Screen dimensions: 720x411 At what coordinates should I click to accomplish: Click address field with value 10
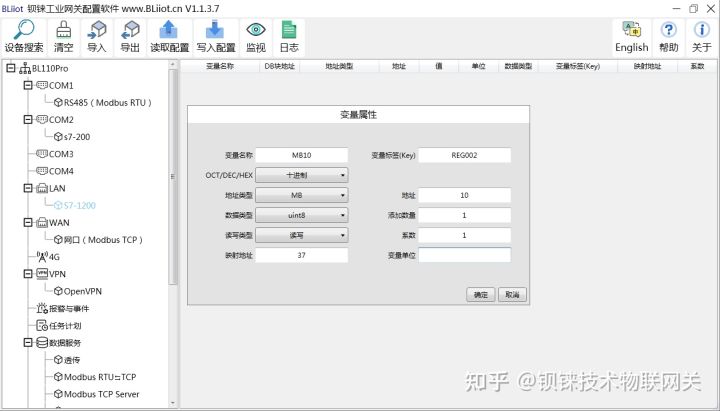pyautogui.click(x=464, y=195)
